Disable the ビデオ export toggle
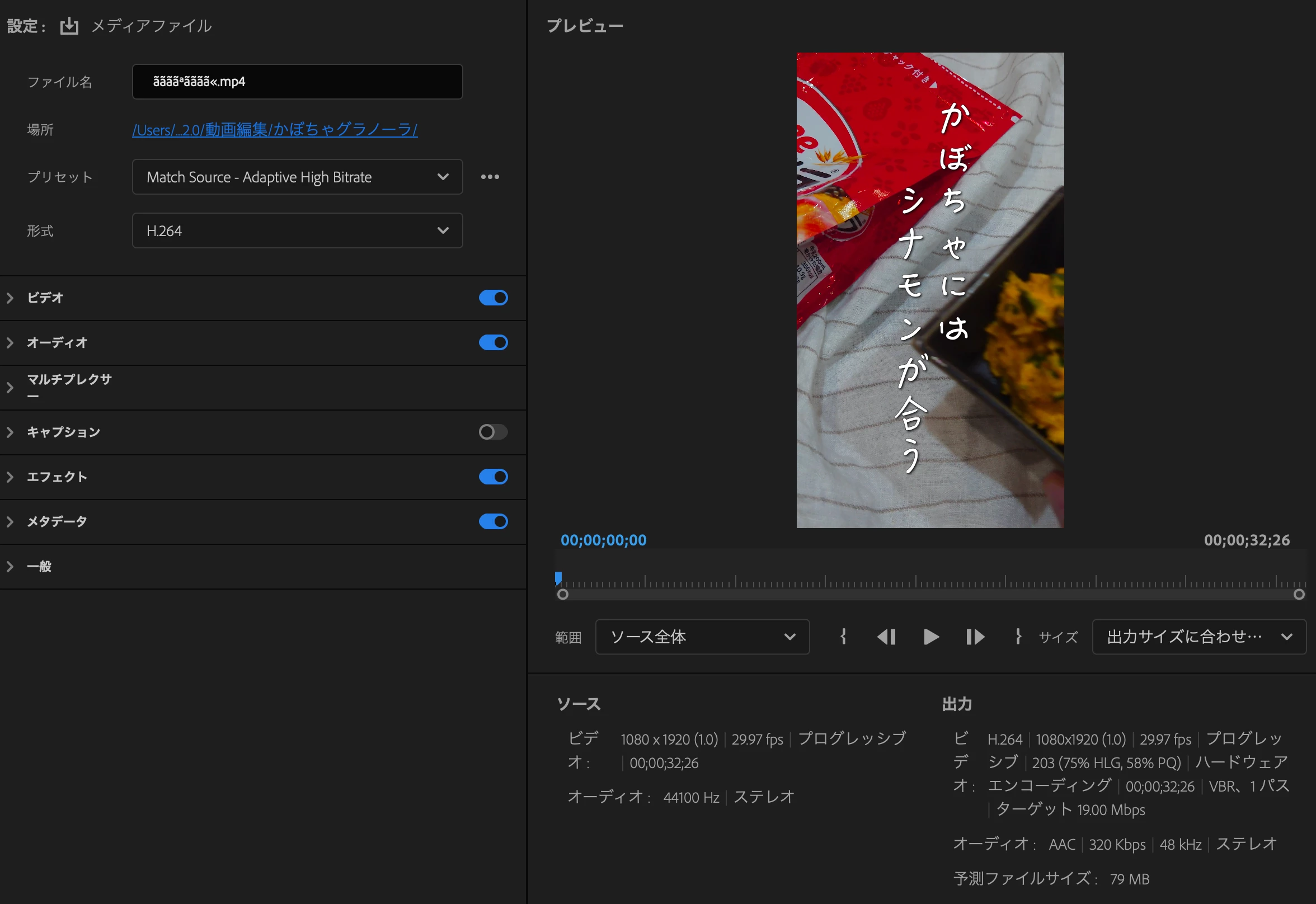 (x=493, y=298)
